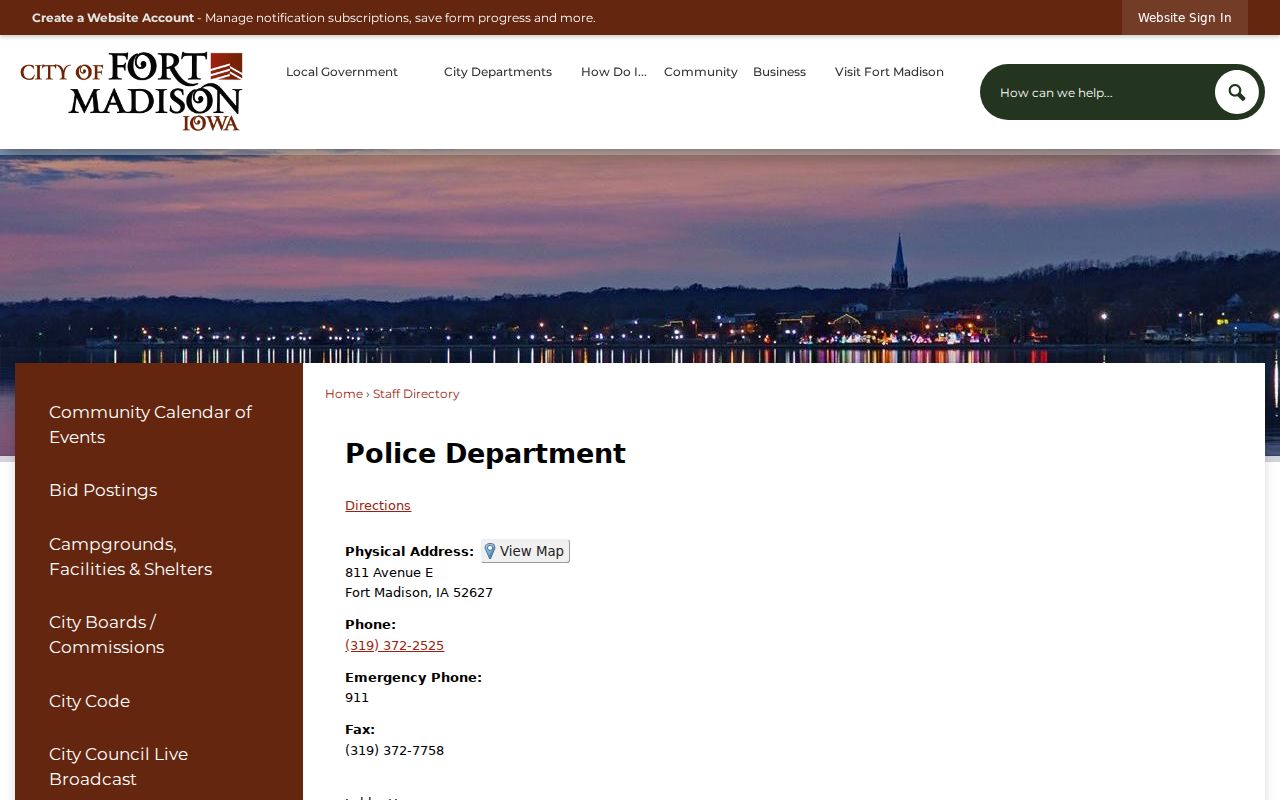Open City Code sidebar link

(89, 701)
